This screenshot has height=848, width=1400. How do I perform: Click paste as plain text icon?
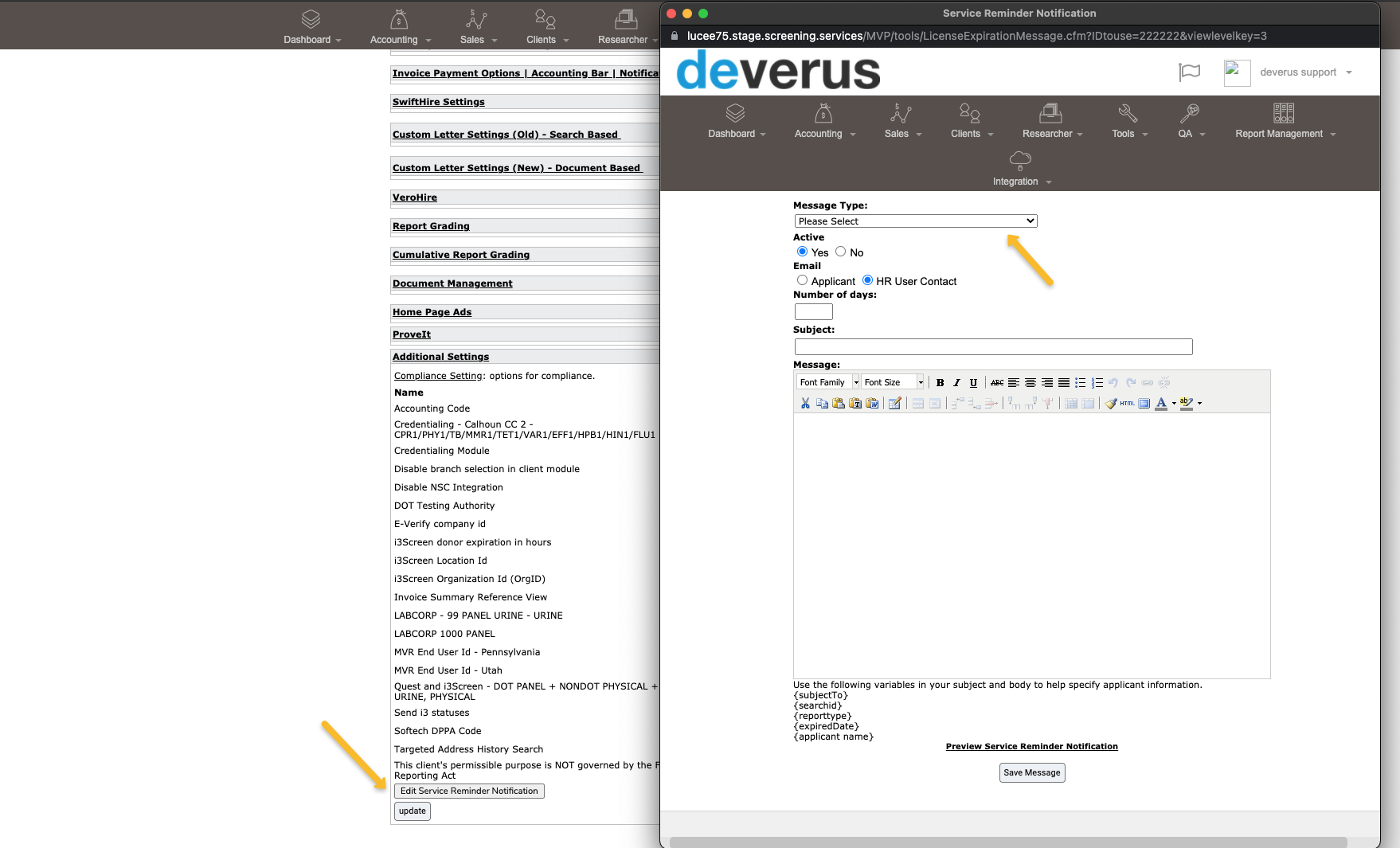point(855,403)
